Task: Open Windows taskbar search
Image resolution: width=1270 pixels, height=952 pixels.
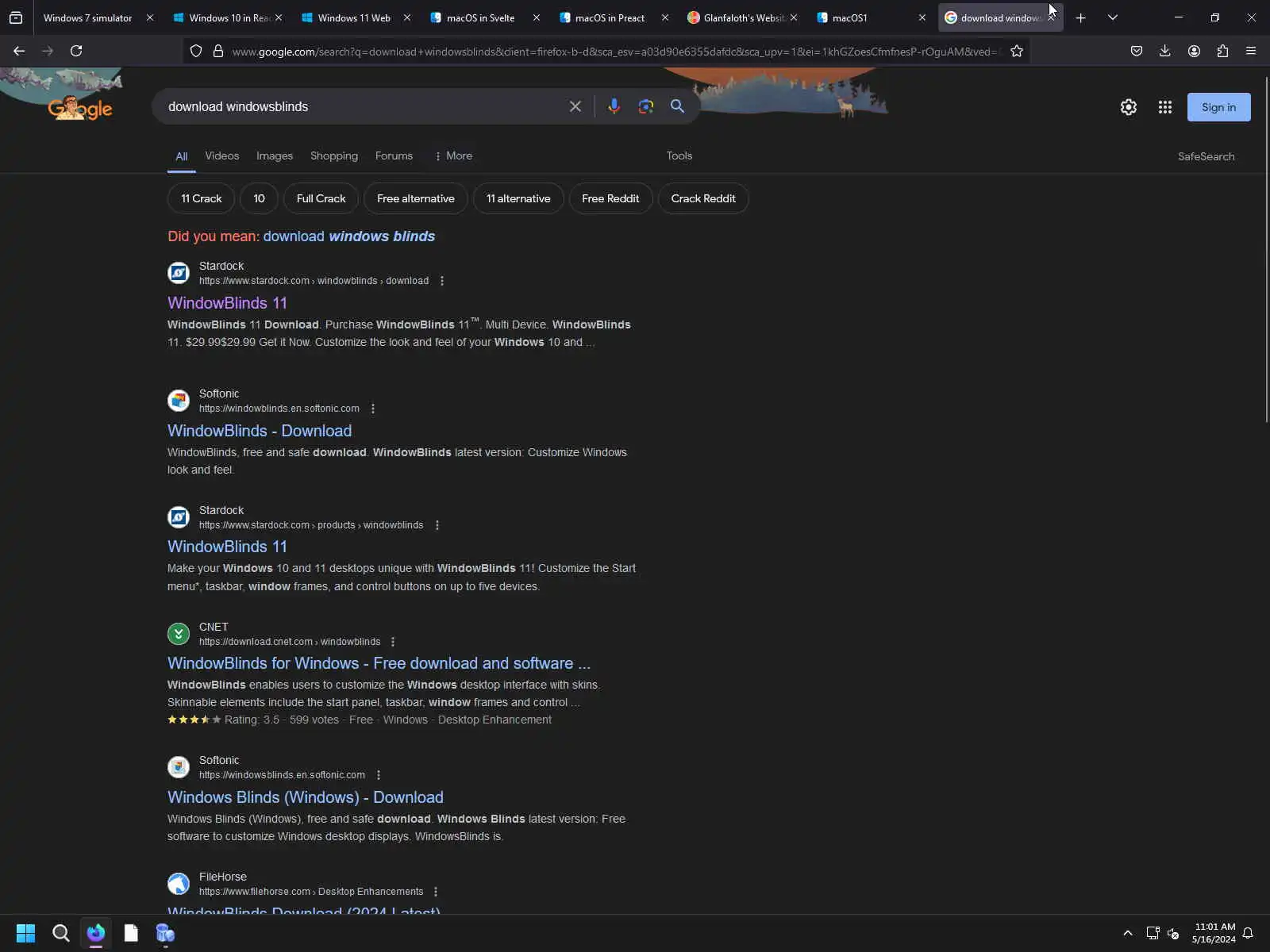Action: point(60,933)
